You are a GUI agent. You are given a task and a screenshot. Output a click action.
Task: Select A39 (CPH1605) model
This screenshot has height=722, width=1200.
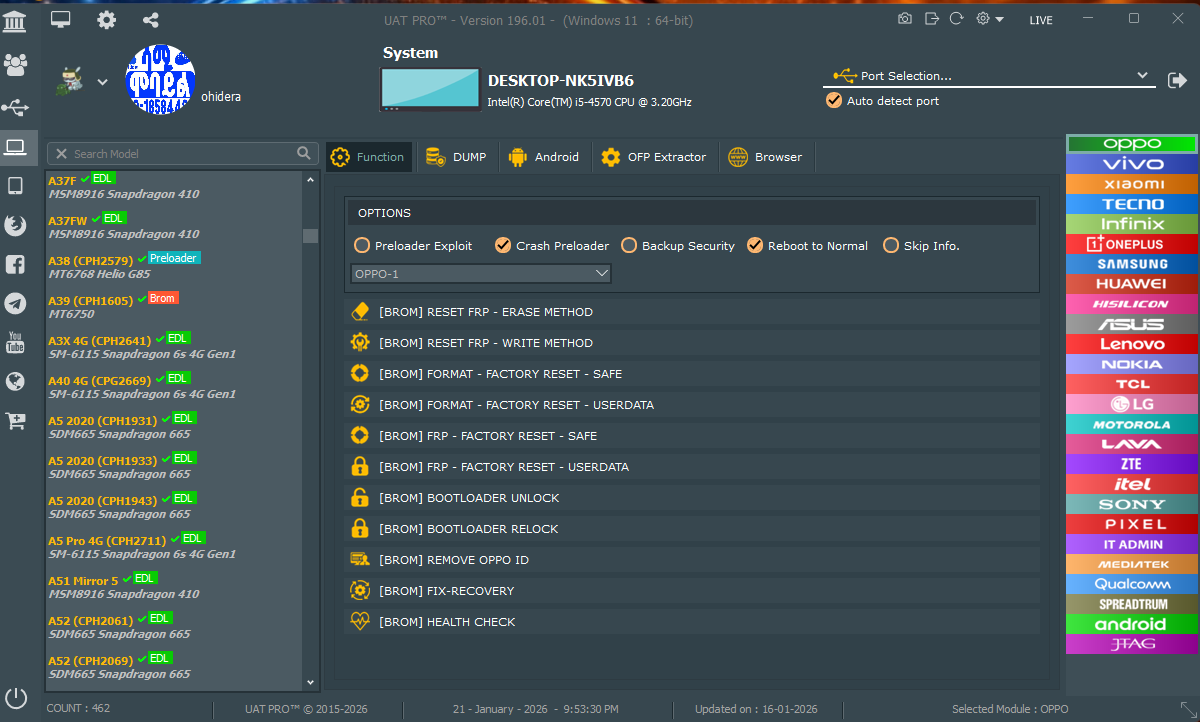pyautogui.click(x=174, y=307)
